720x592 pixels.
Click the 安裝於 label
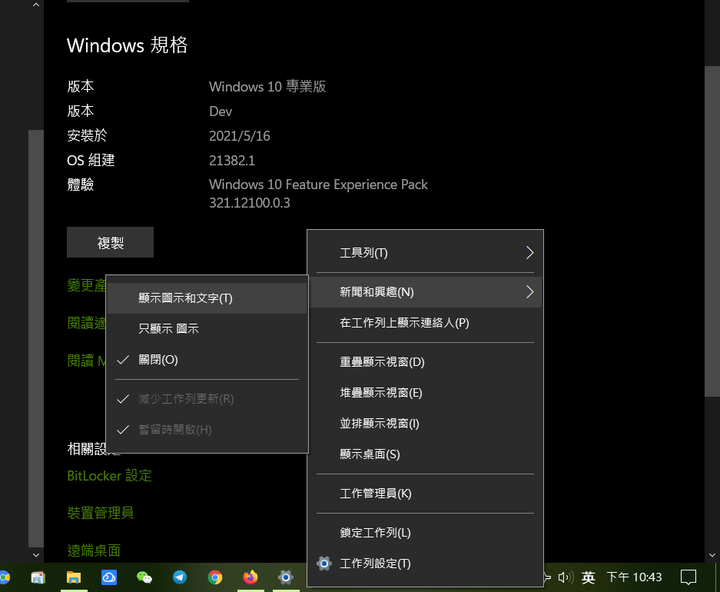point(87,136)
